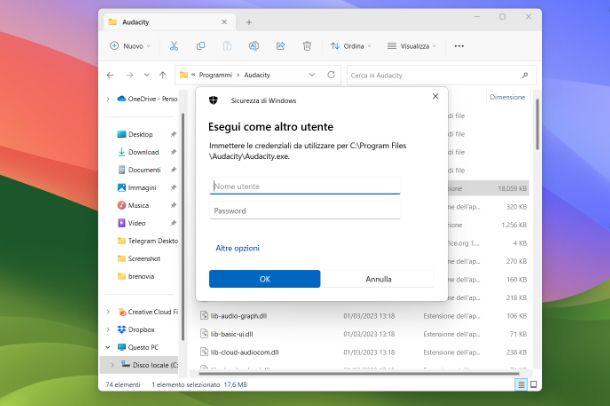
Task: Open Documenti in the sidebar
Action: [139, 170]
